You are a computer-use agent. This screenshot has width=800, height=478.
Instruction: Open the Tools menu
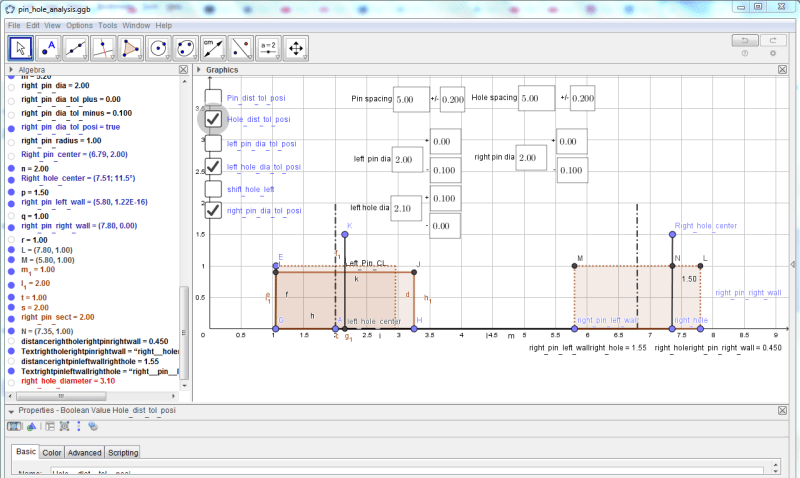pos(107,26)
